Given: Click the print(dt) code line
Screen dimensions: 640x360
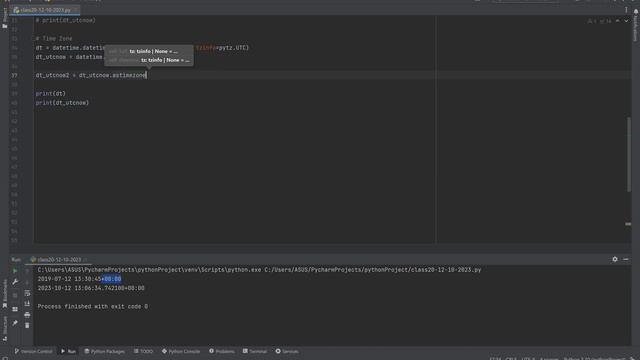Looking at the screenshot, I should 51,93.
